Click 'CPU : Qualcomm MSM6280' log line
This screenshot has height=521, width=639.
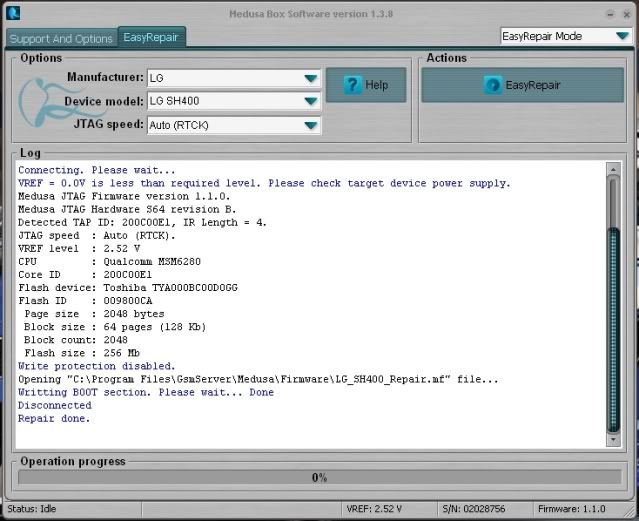click(109, 261)
